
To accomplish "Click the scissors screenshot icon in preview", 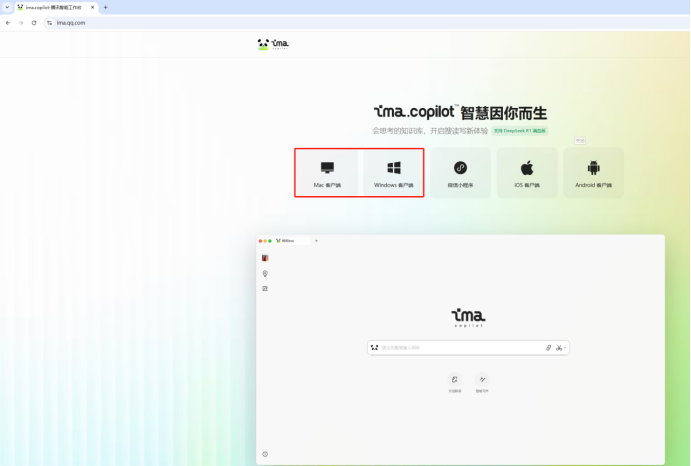I will point(559,348).
